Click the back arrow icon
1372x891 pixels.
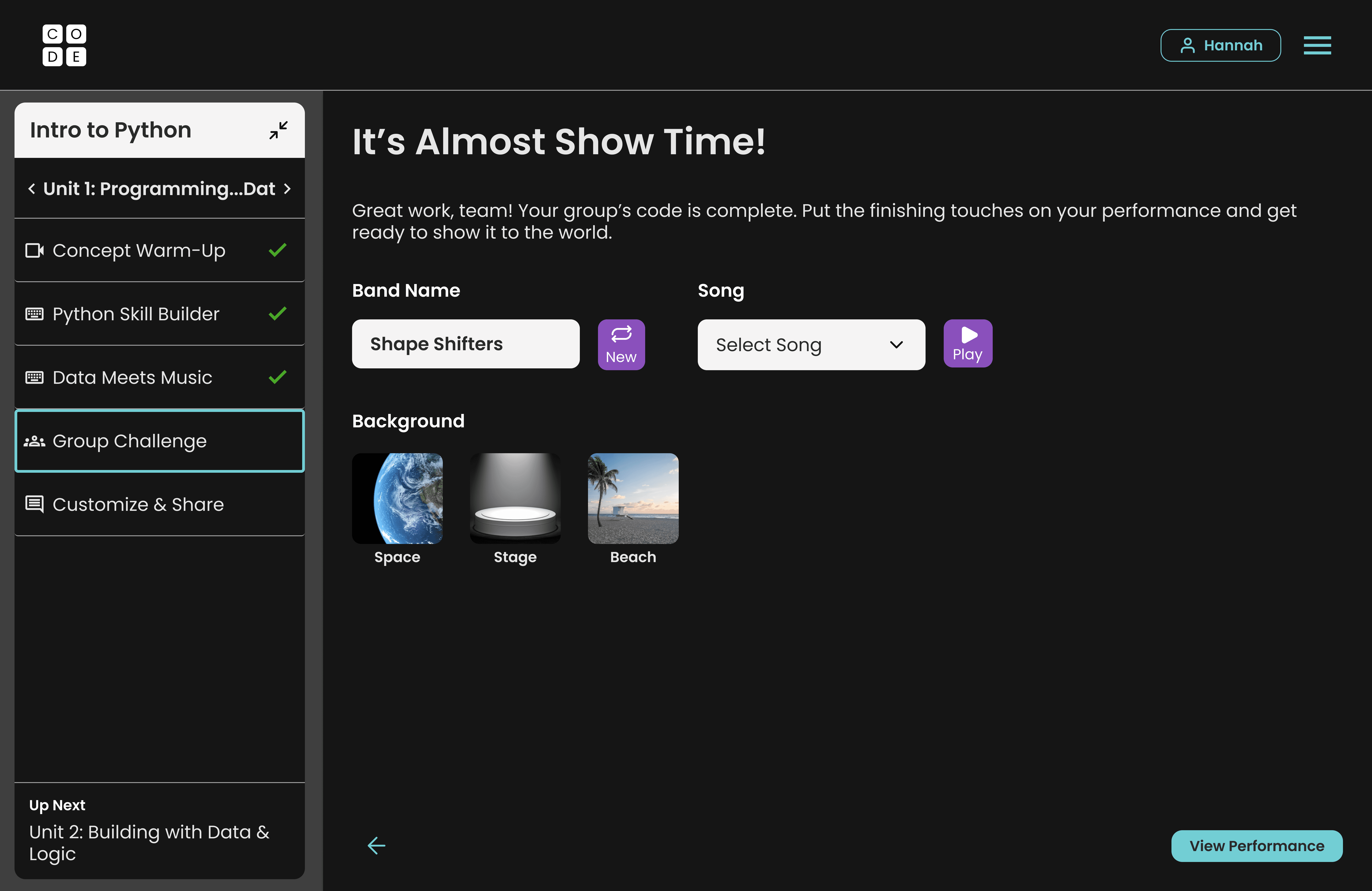coord(376,845)
